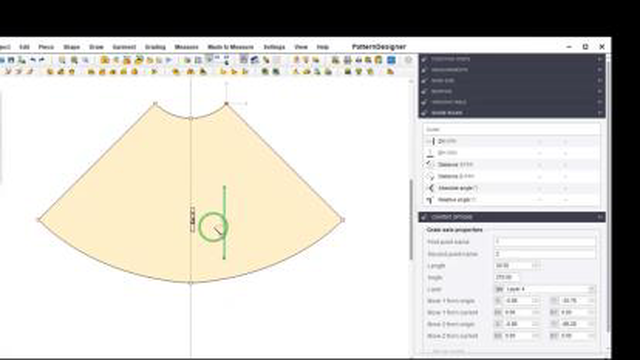Click the right side panel scrollbar

[608, 196]
